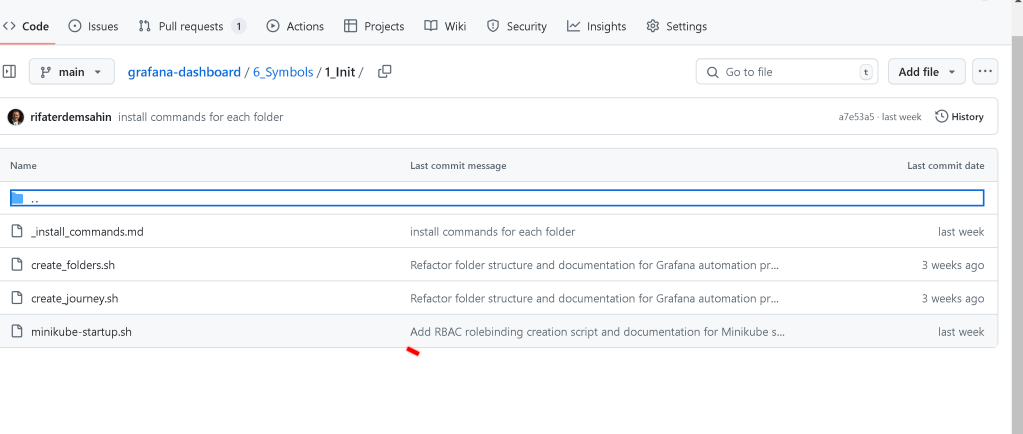Click the file icon of create_folders.sh
Image resolution: width=1023 pixels, height=434 pixels.
click(17, 264)
